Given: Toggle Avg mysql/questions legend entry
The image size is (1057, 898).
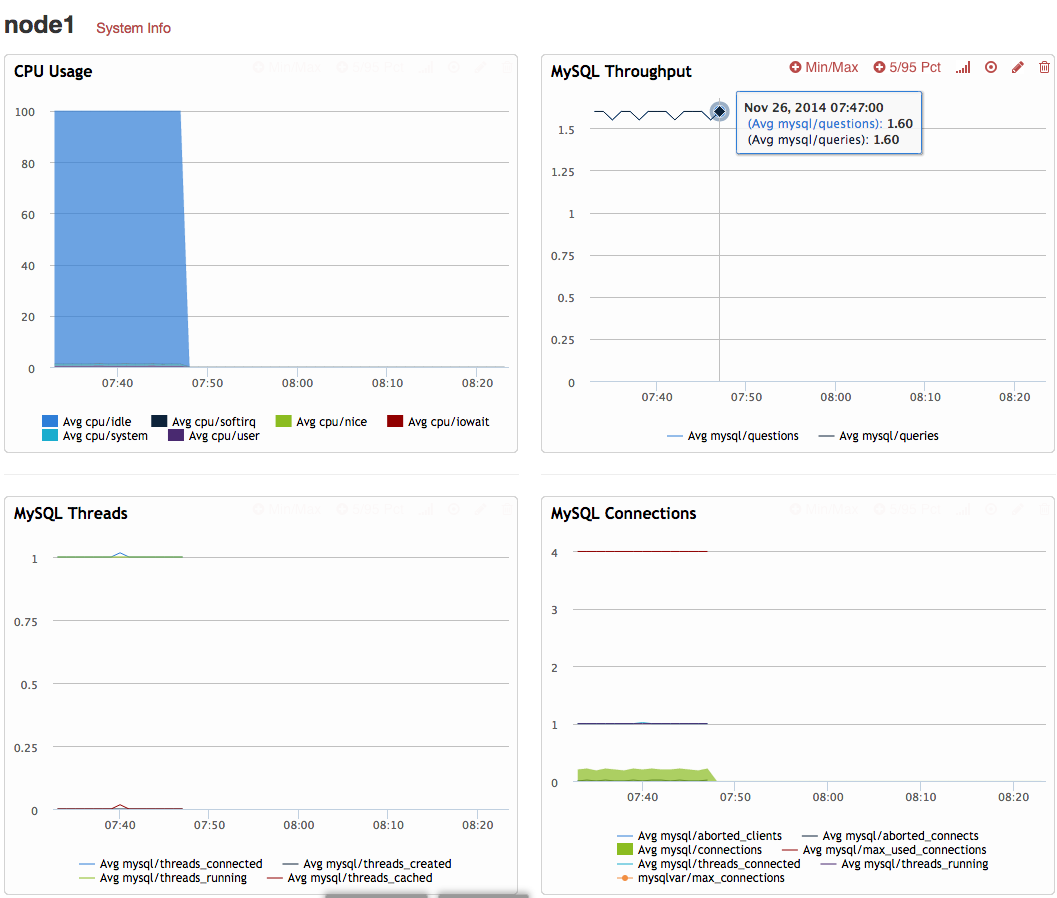Looking at the screenshot, I should tap(742, 436).
